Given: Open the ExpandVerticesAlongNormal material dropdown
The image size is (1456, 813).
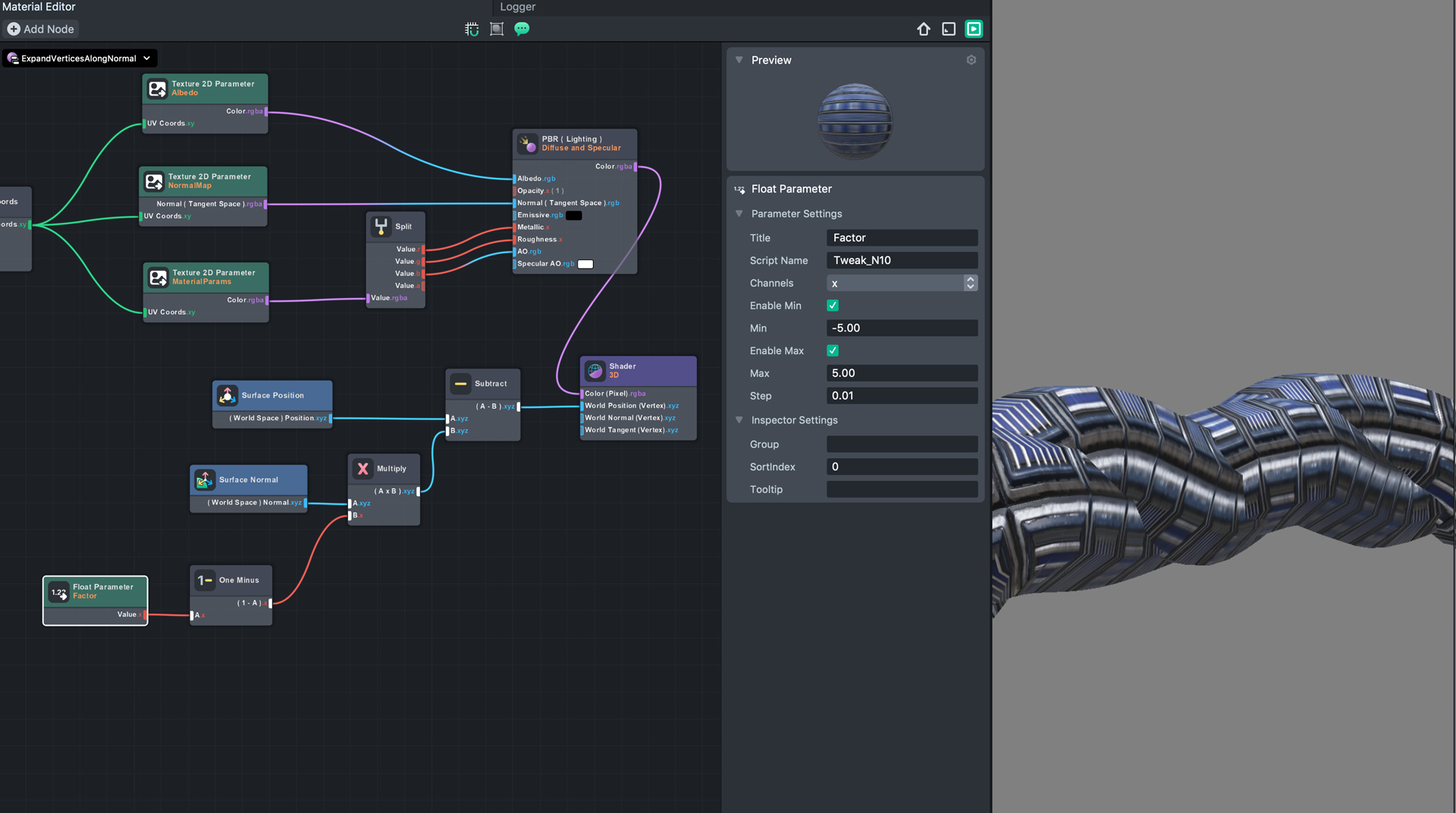Looking at the screenshot, I should click(80, 58).
